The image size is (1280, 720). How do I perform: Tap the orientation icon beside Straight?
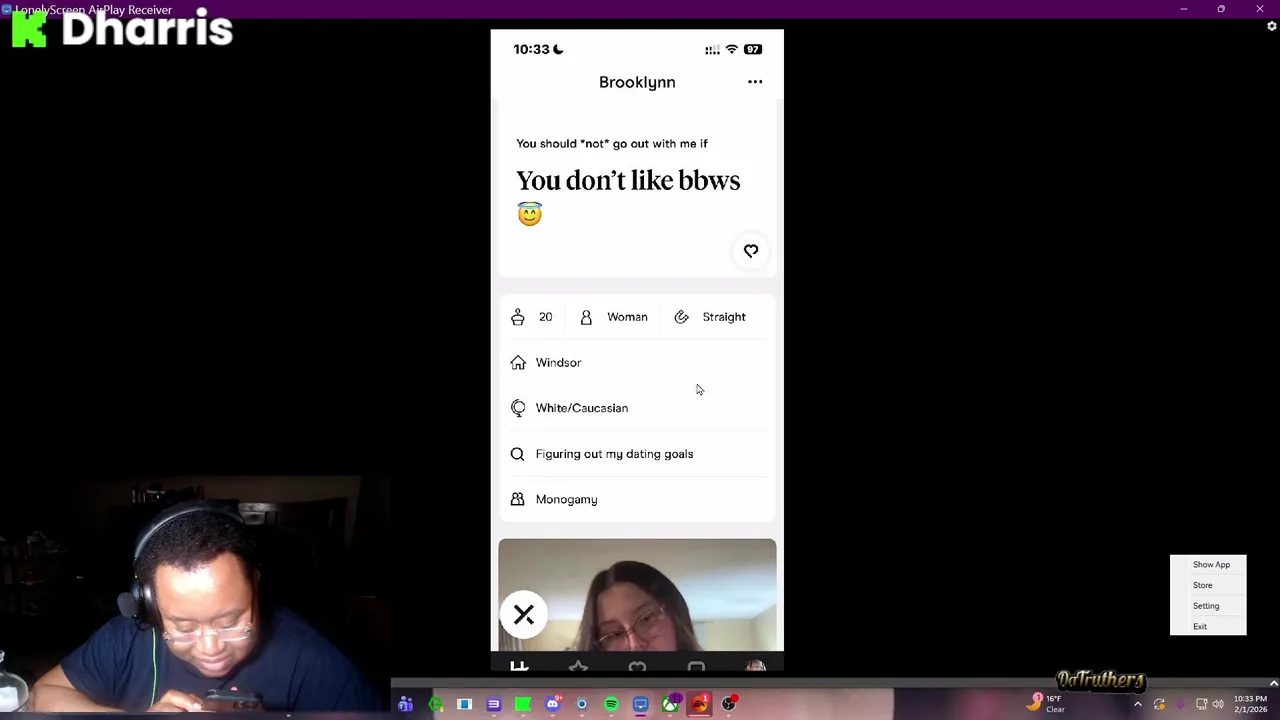(x=681, y=317)
